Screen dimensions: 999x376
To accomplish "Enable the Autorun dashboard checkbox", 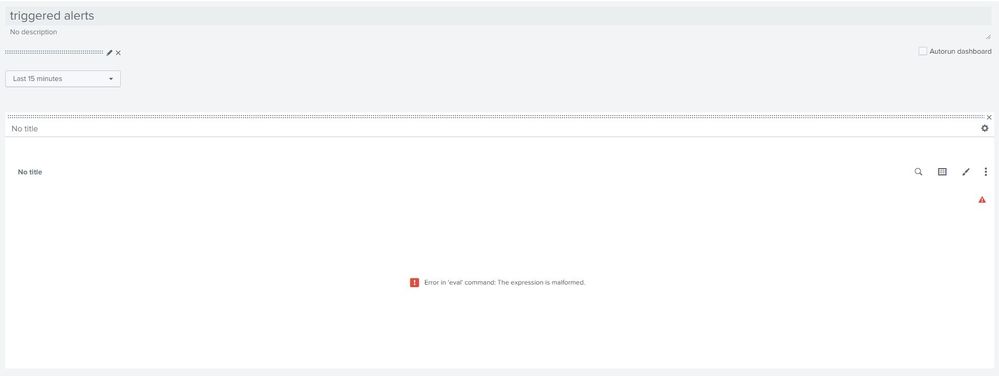I will tap(923, 51).
